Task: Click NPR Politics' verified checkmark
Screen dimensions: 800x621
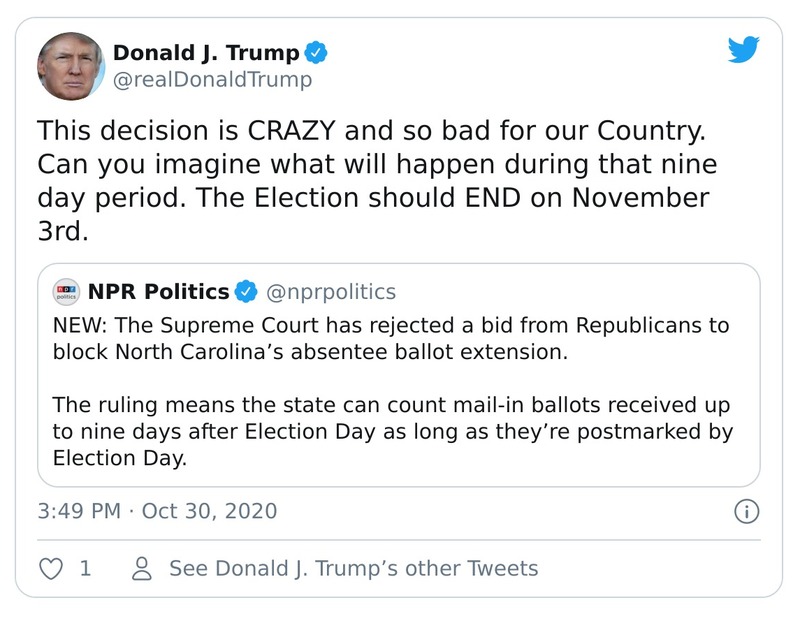Action: (x=247, y=291)
